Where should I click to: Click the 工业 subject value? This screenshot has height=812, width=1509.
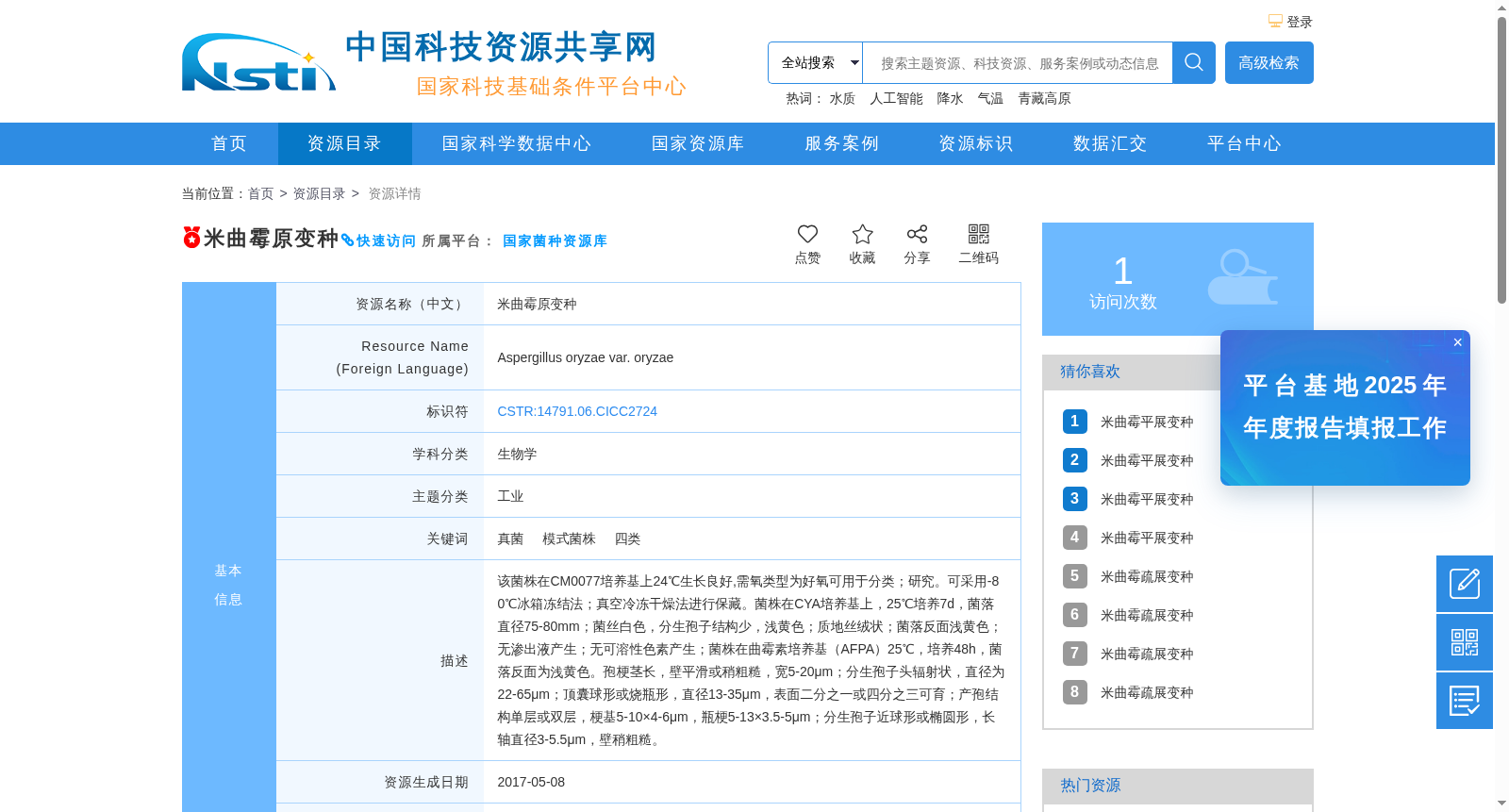click(510, 496)
